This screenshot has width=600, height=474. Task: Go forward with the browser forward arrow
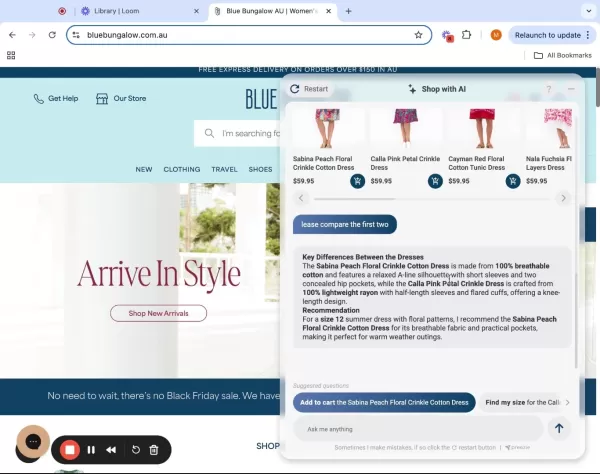coord(32,35)
